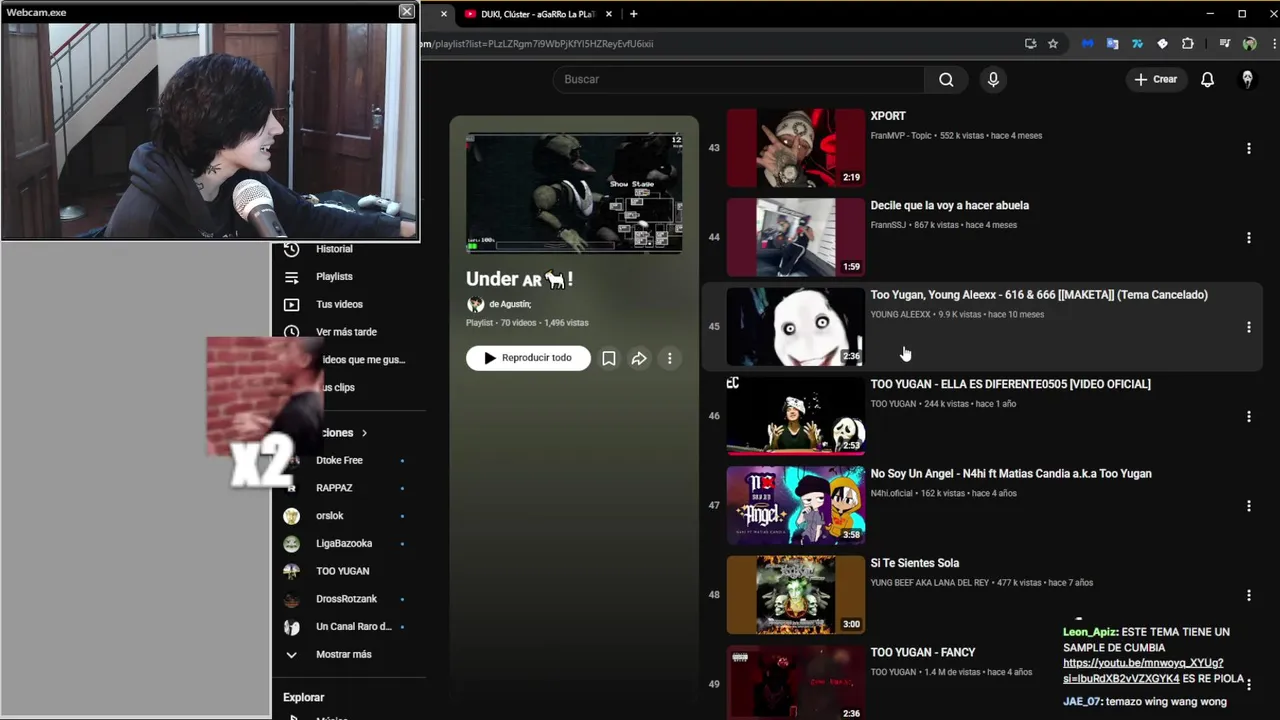Open more options for No Soy Un Angel
The height and width of the screenshot is (720, 1280).
1248,506
